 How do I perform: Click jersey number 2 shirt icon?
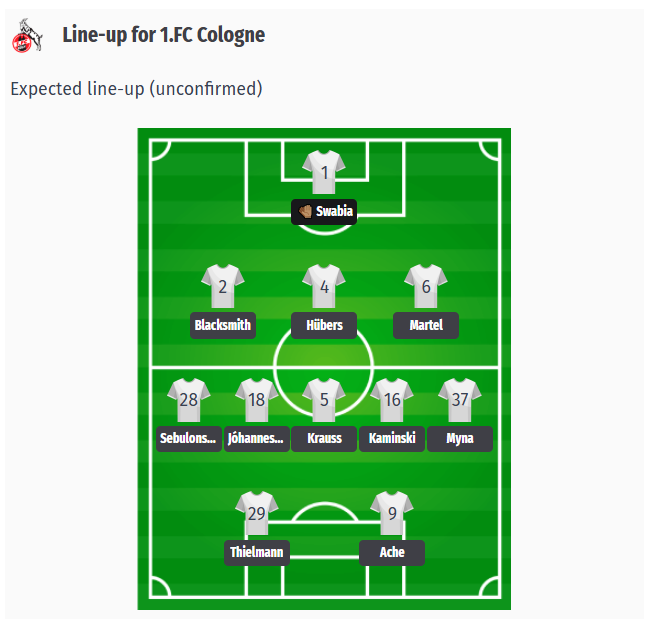pyautogui.click(x=222, y=286)
